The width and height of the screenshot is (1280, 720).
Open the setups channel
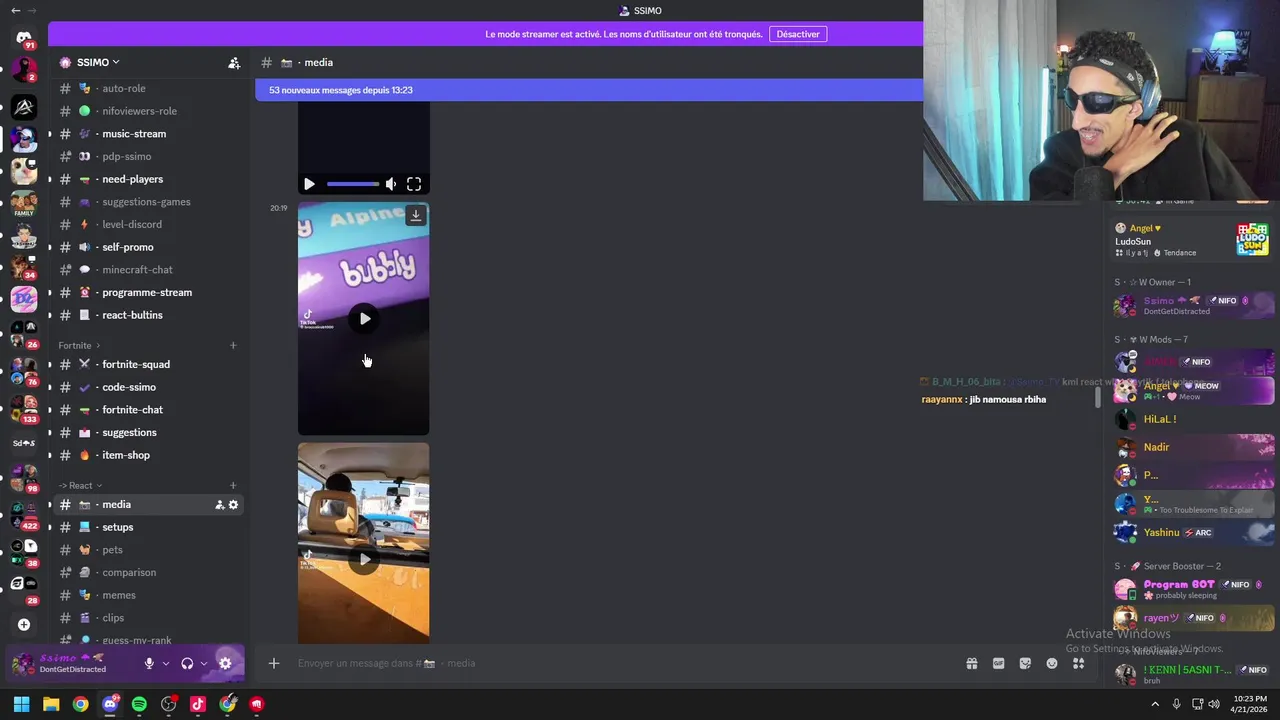[117, 527]
